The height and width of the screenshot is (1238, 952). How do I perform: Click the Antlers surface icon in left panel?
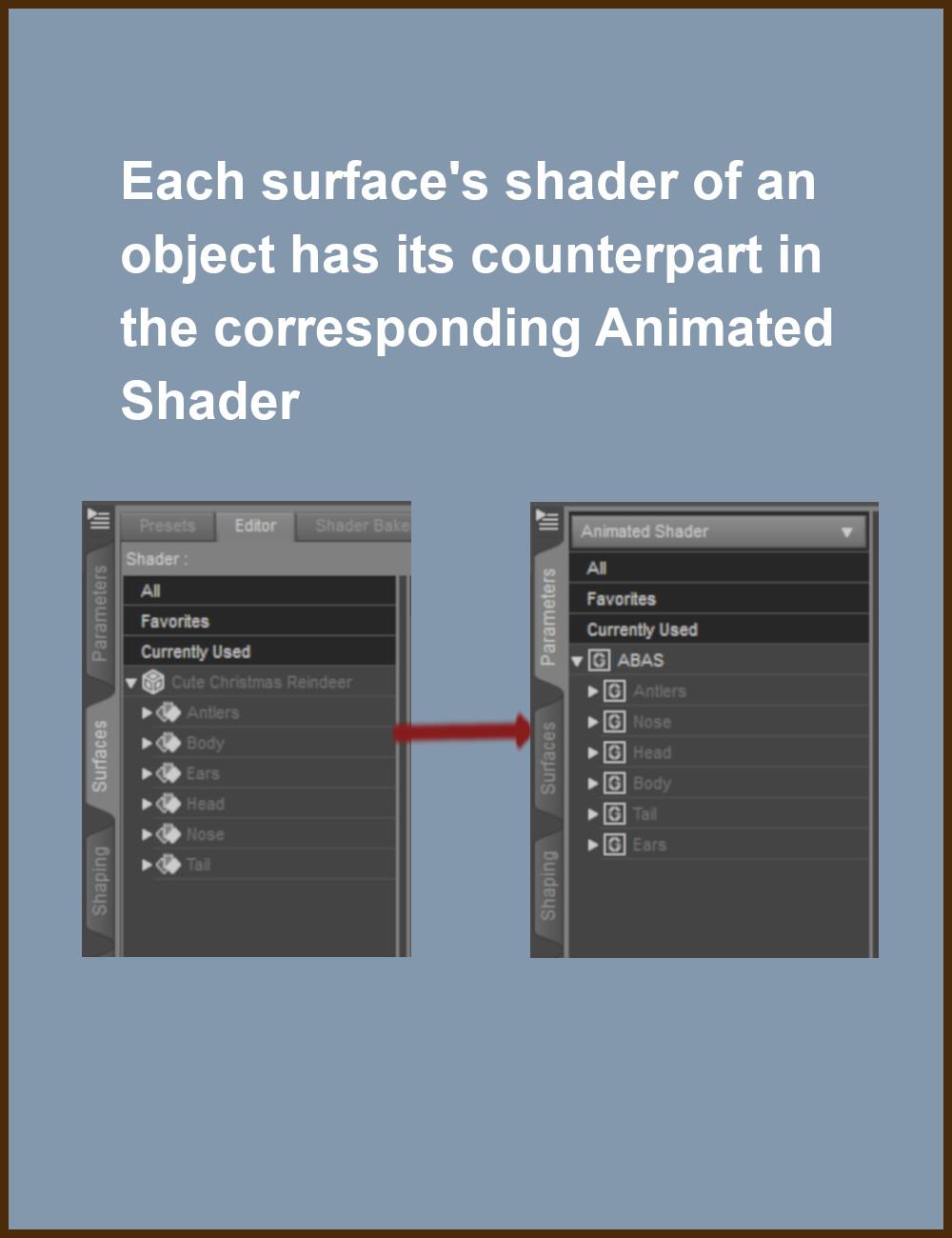(x=169, y=712)
